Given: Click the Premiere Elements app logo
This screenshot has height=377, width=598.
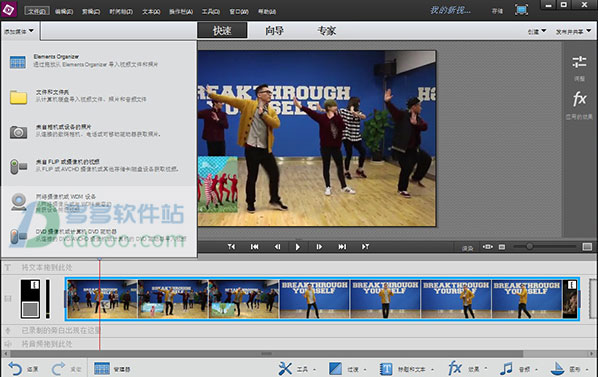Looking at the screenshot, I should [x=8, y=9].
